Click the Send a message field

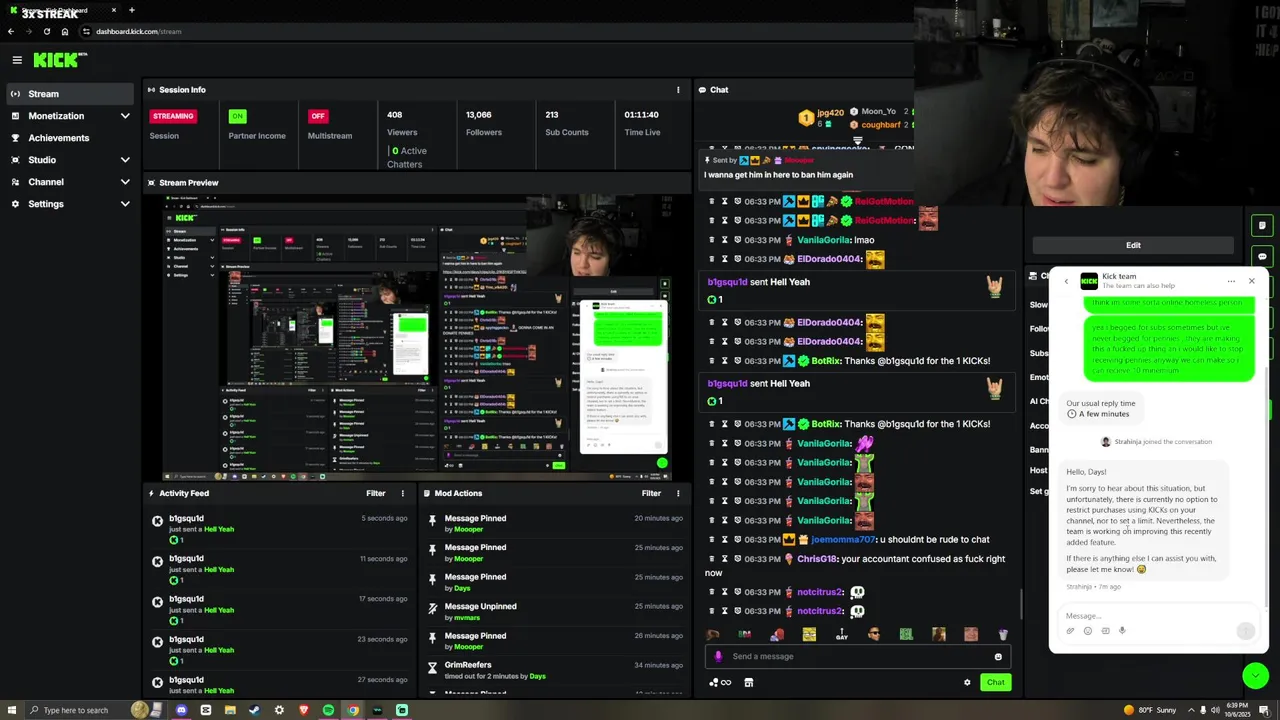pyautogui.click(x=858, y=656)
